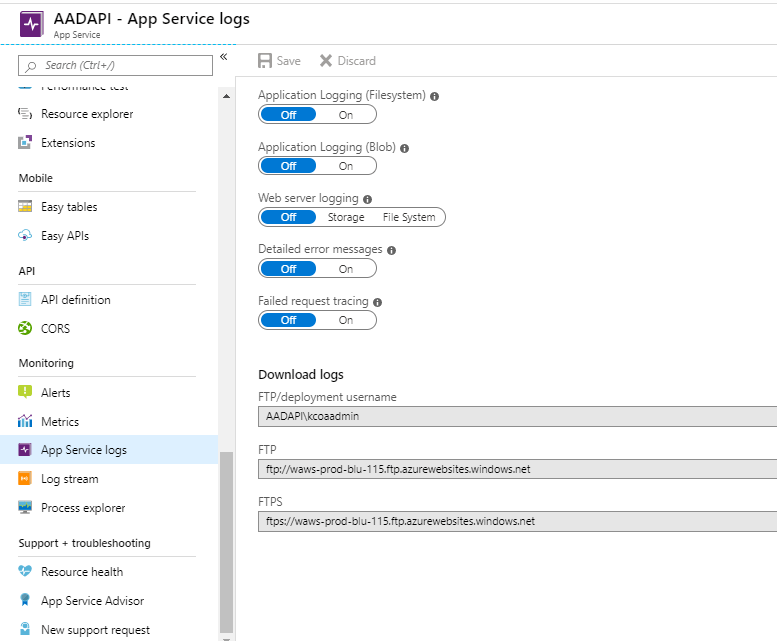Click the Easy tables icon
777x641 pixels.
25,207
